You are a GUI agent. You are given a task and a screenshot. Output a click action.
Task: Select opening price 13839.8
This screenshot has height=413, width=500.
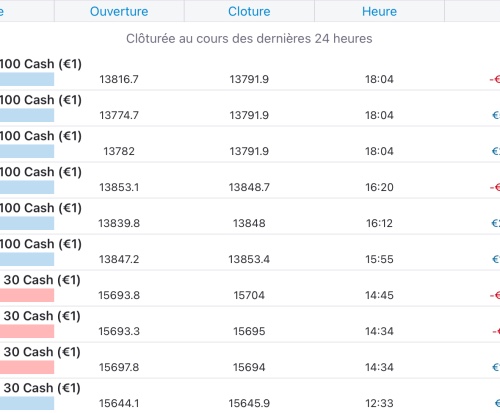tap(119, 223)
